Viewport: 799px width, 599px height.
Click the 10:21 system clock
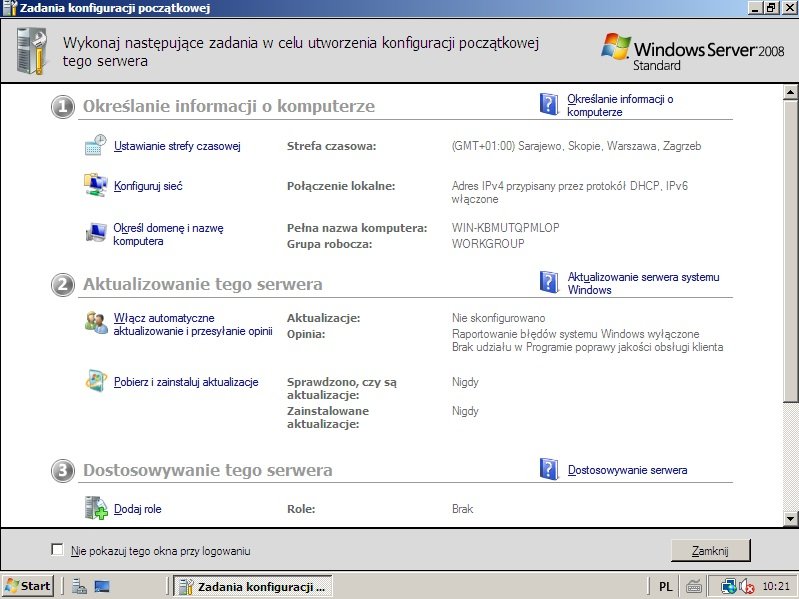[x=776, y=587]
